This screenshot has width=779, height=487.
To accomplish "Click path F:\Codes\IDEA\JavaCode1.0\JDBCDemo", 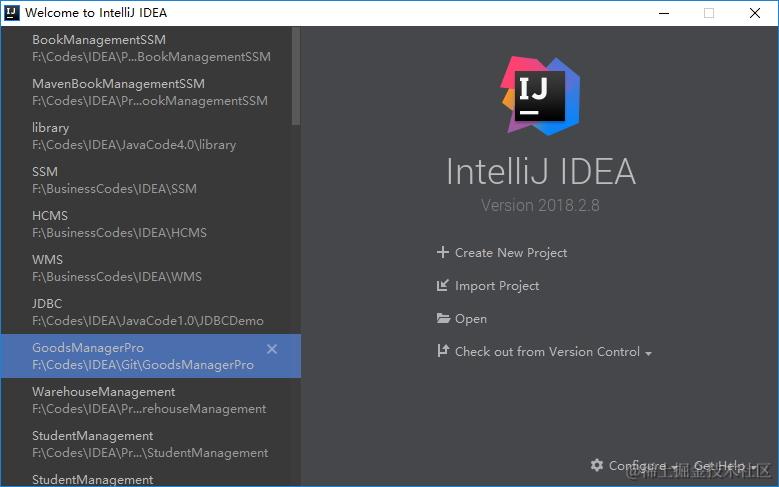I will tap(148, 321).
